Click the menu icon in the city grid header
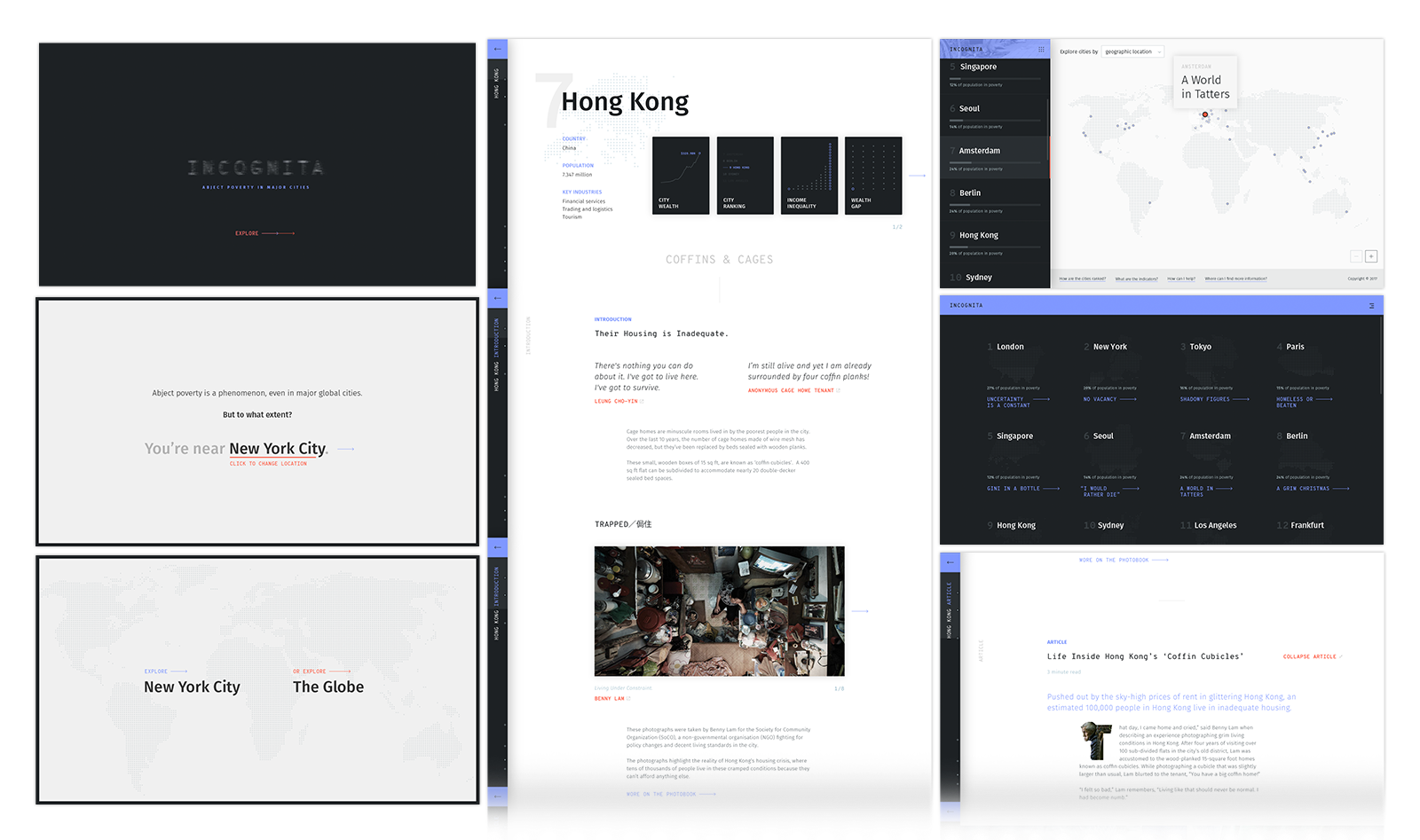Viewport: 1420px width, 840px height. pyautogui.click(x=1371, y=305)
